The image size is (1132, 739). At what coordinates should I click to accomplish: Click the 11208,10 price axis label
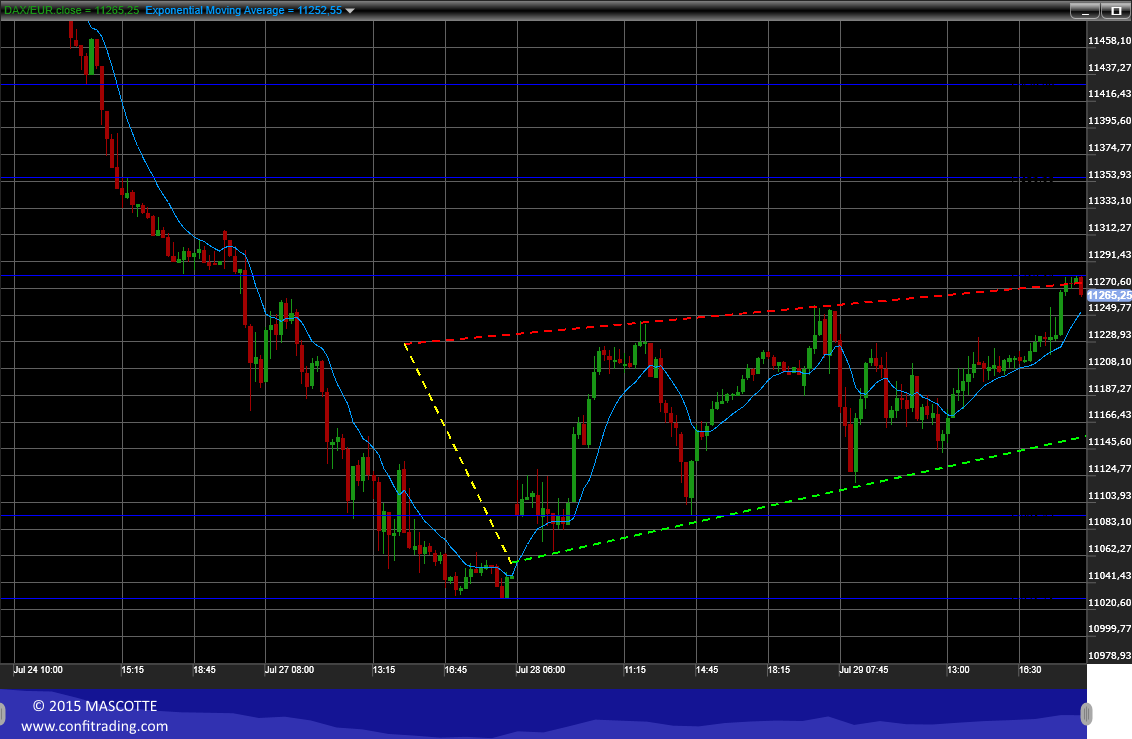[x=1109, y=362]
